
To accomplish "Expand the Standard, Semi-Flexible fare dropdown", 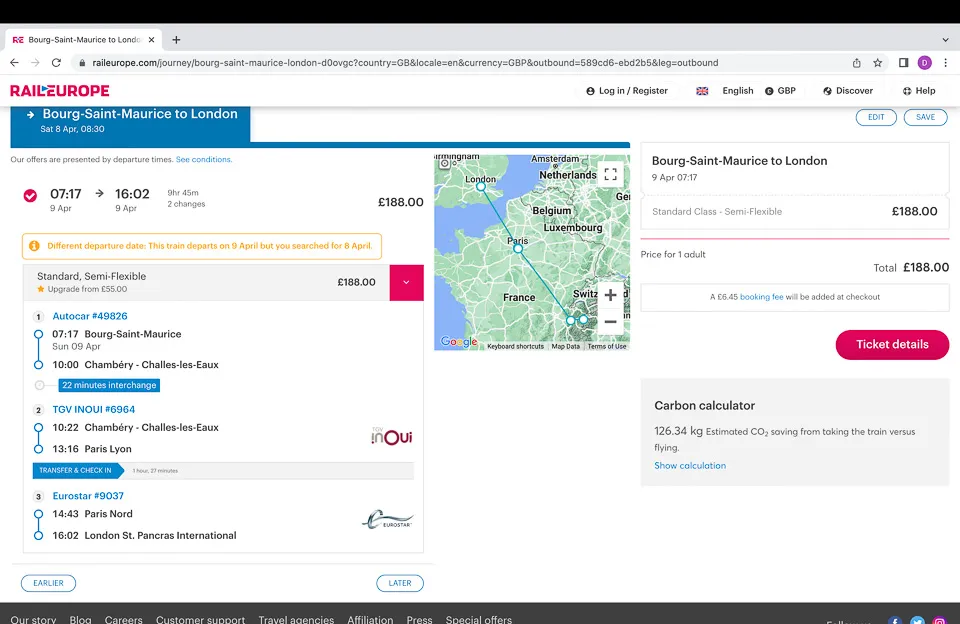I will pyautogui.click(x=406, y=282).
